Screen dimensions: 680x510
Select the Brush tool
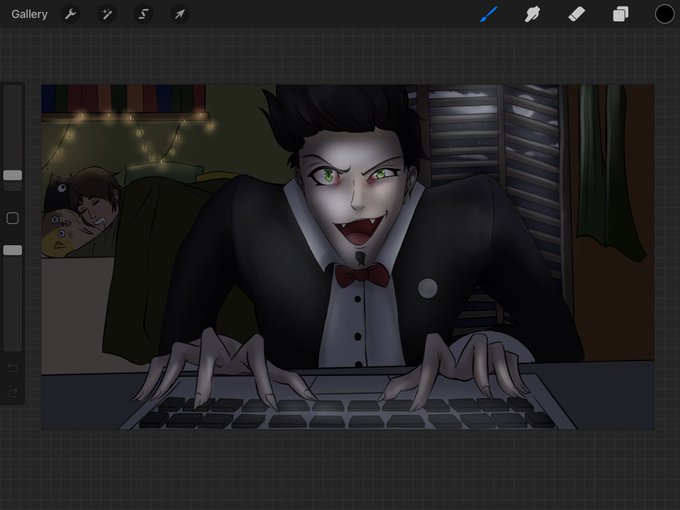coord(489,14)
